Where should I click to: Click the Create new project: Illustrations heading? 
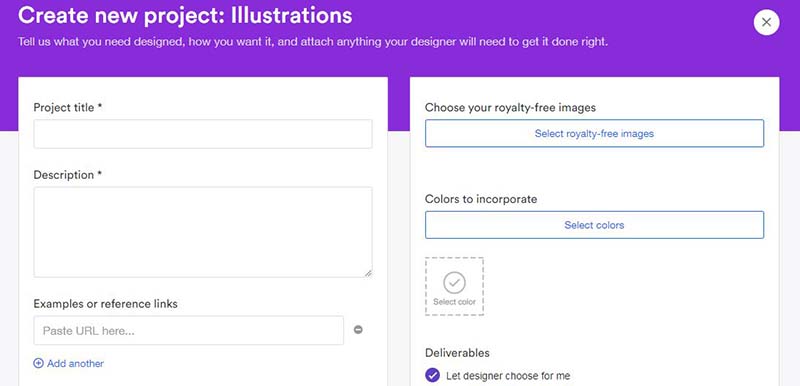(185, 15)
